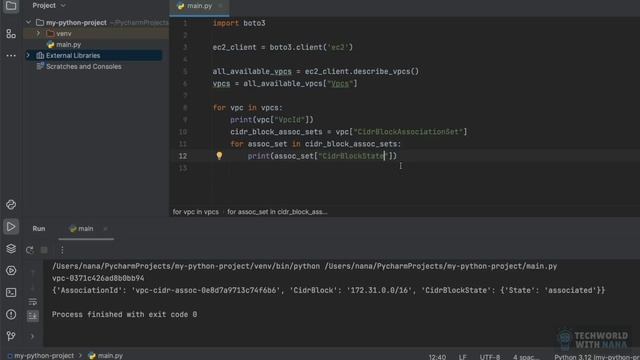Open the Run tool window icon
The width and height of the screenshot is (640, 360).
(x=11, y=227)
